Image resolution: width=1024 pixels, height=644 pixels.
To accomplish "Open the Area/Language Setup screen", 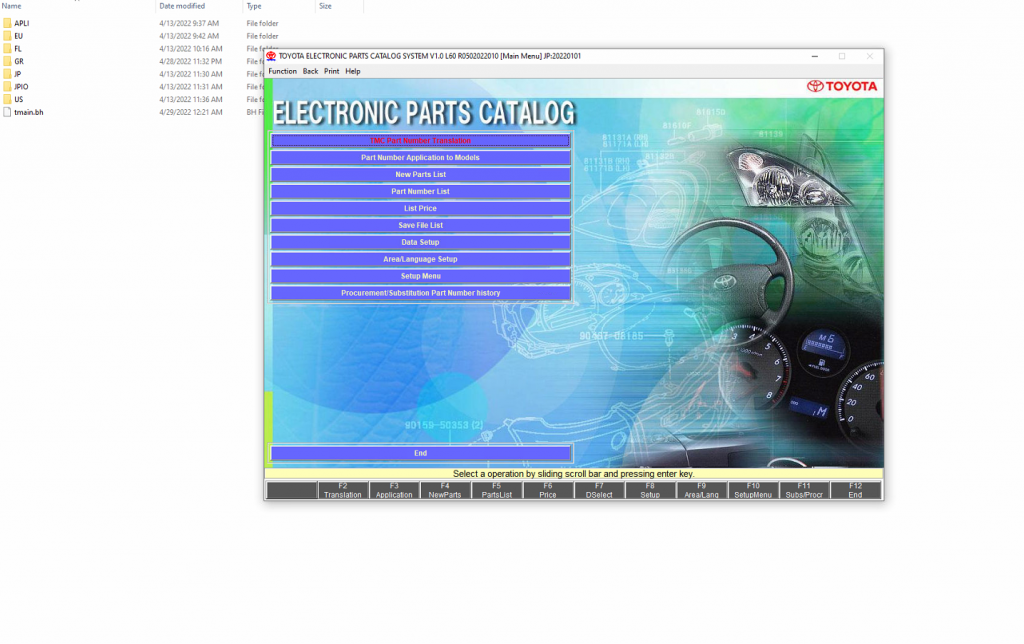I will [x=420, y=259].
